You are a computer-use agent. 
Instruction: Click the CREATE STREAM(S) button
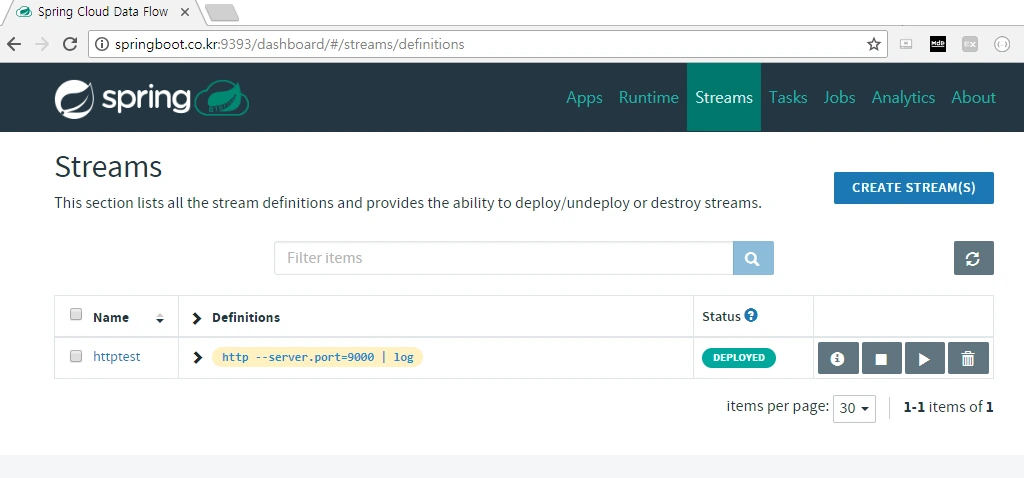coord(914,188)
